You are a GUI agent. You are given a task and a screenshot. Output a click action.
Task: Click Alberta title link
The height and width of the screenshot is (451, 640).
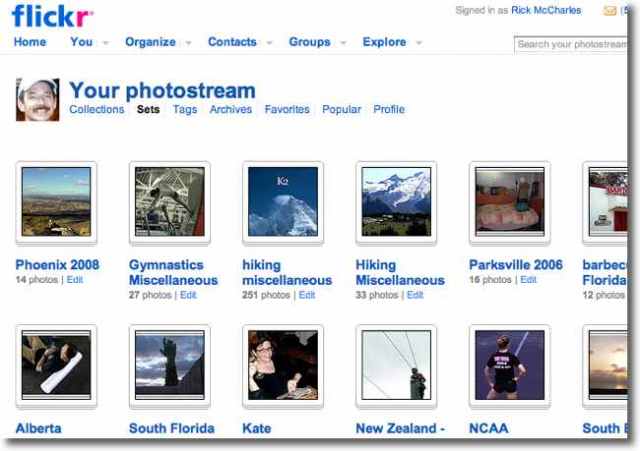38,428
